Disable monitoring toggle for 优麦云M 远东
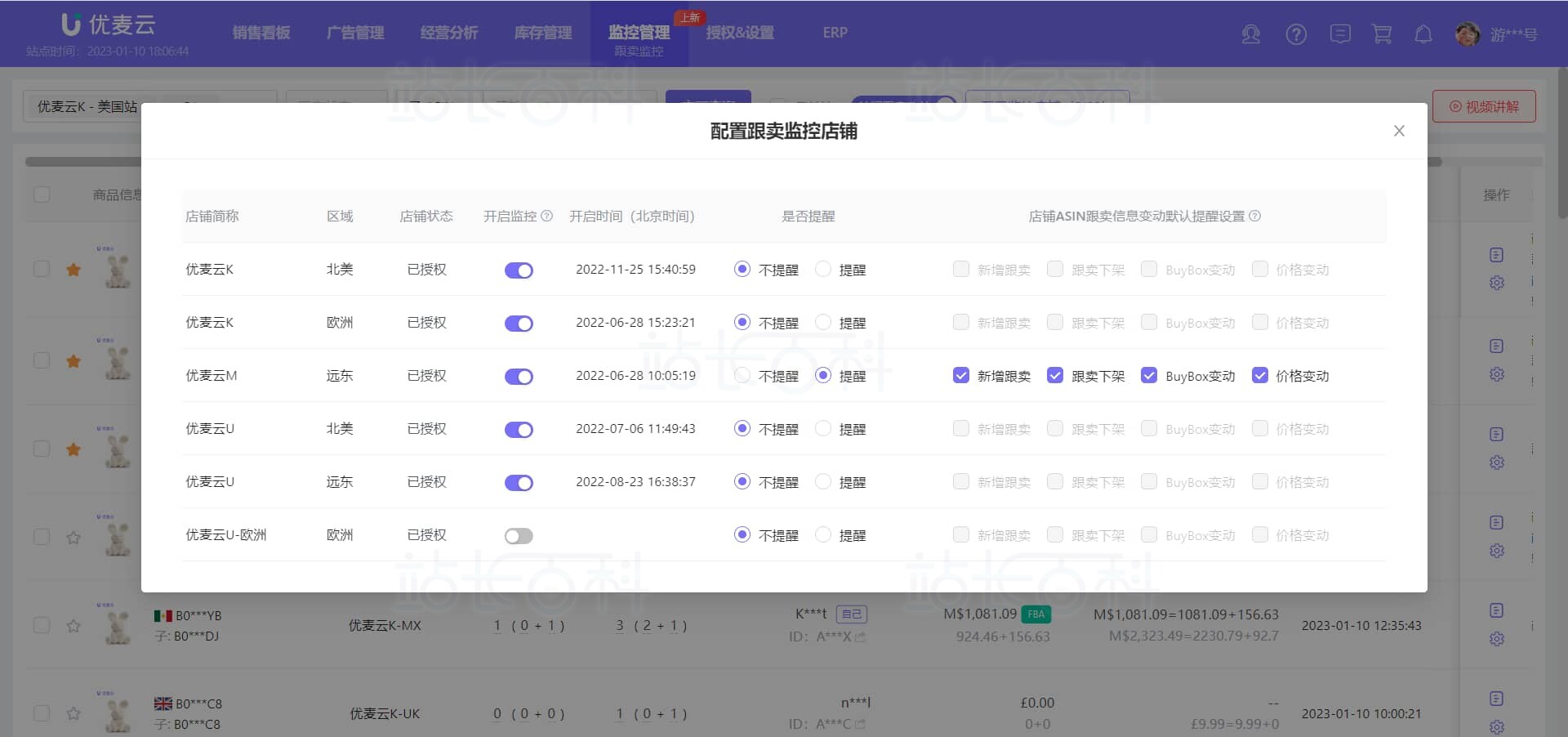Image resolution: width=1568 pixels, height=737 pixels. (x=519, y=377)
